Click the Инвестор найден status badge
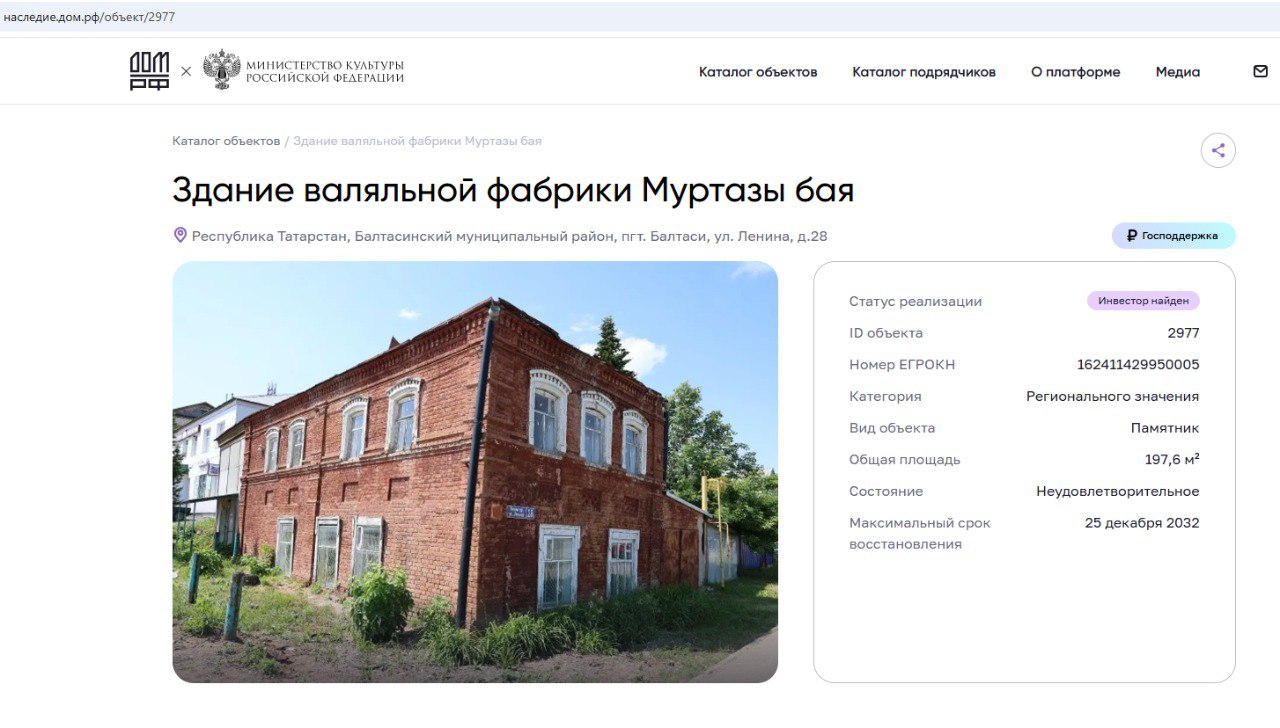This screenshot has width=1280, height=728. tap(1142, 301)
